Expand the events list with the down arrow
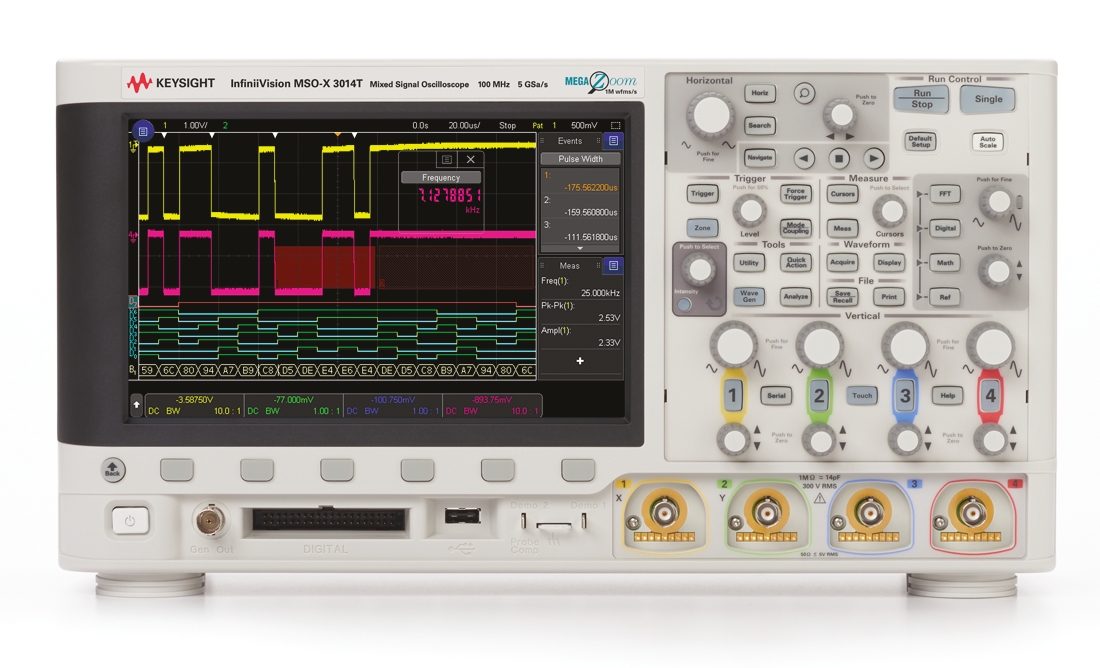 [579, 248]
